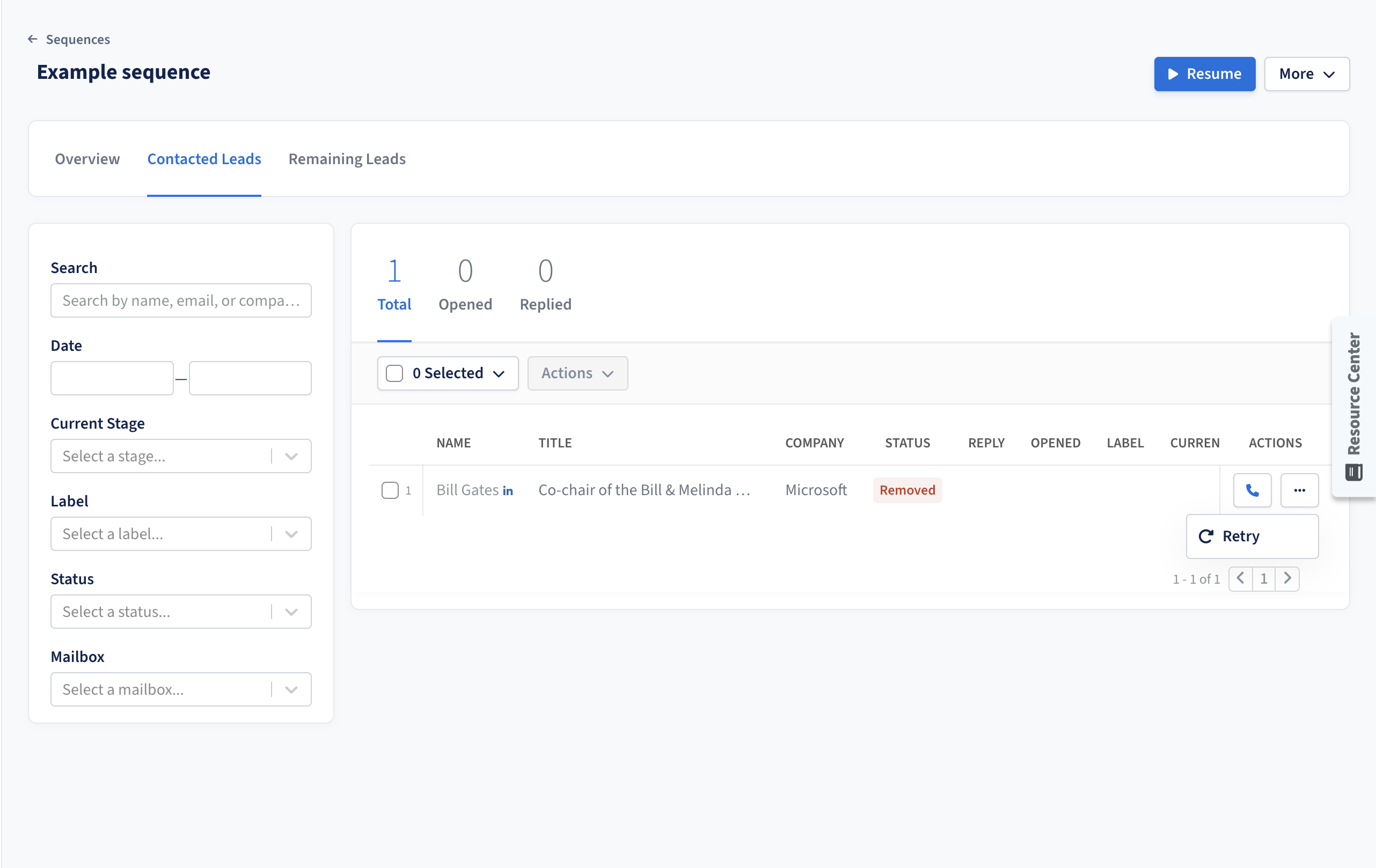Toggle the select-all checkbox
Image resolution: width=1376 pixels, height=868 pixels.
tap(394, 373)
